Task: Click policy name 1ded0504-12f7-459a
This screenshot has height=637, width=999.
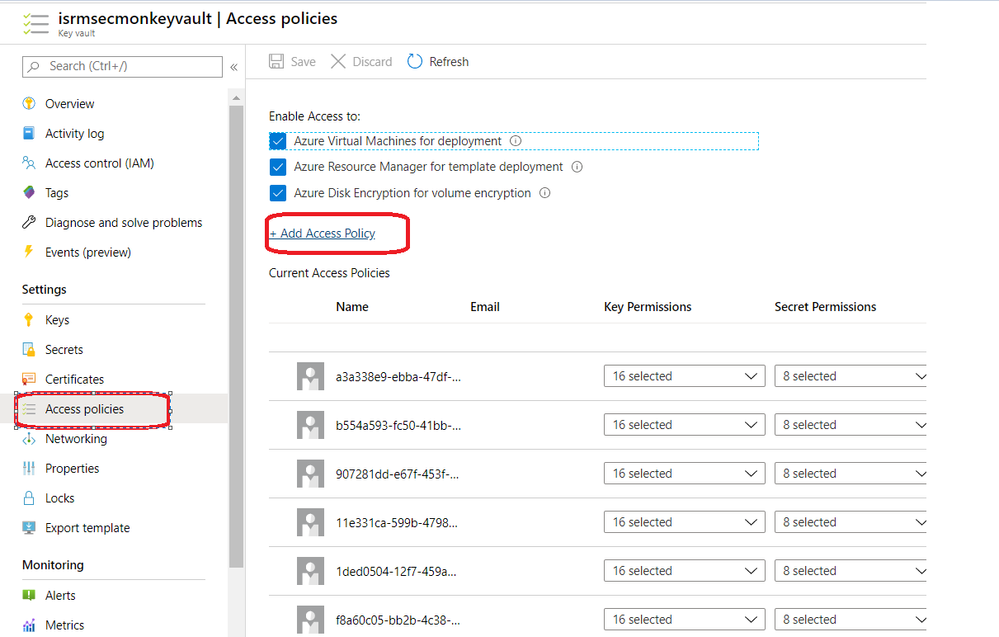Action: (396, 571)
